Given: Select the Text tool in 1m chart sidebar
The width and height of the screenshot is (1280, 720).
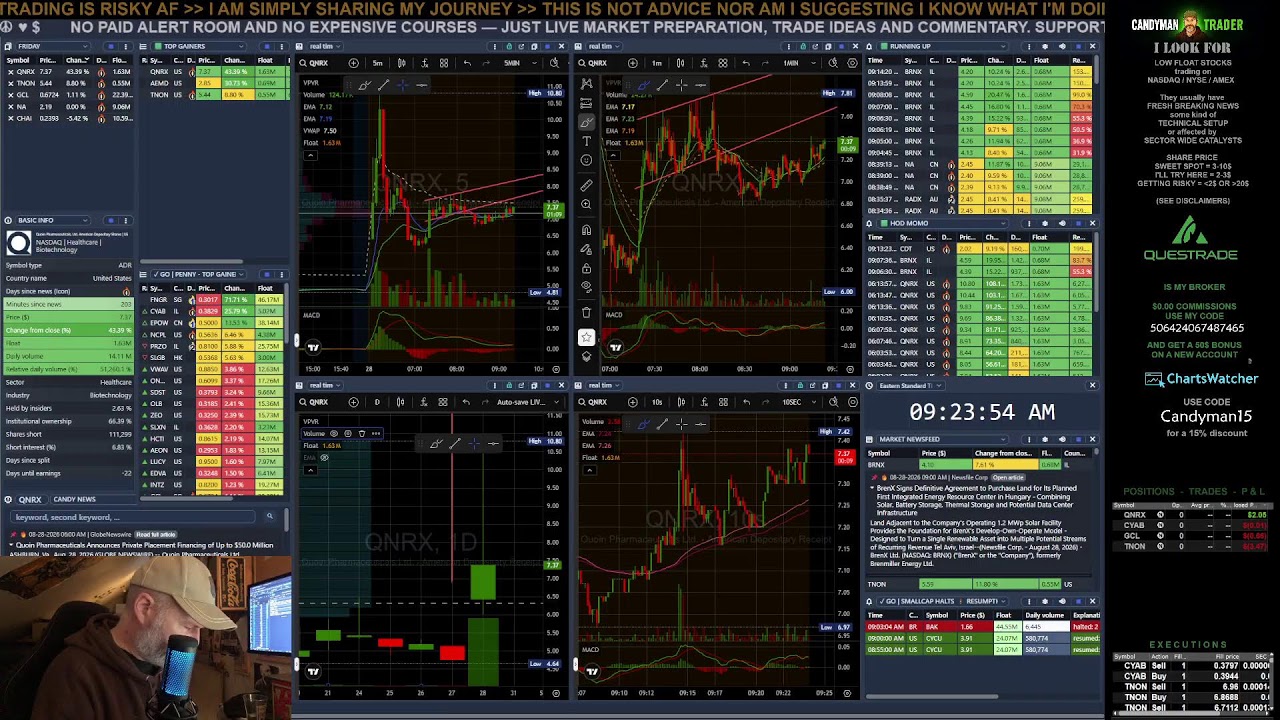Looking at the screenshot, I should point(586,141).
